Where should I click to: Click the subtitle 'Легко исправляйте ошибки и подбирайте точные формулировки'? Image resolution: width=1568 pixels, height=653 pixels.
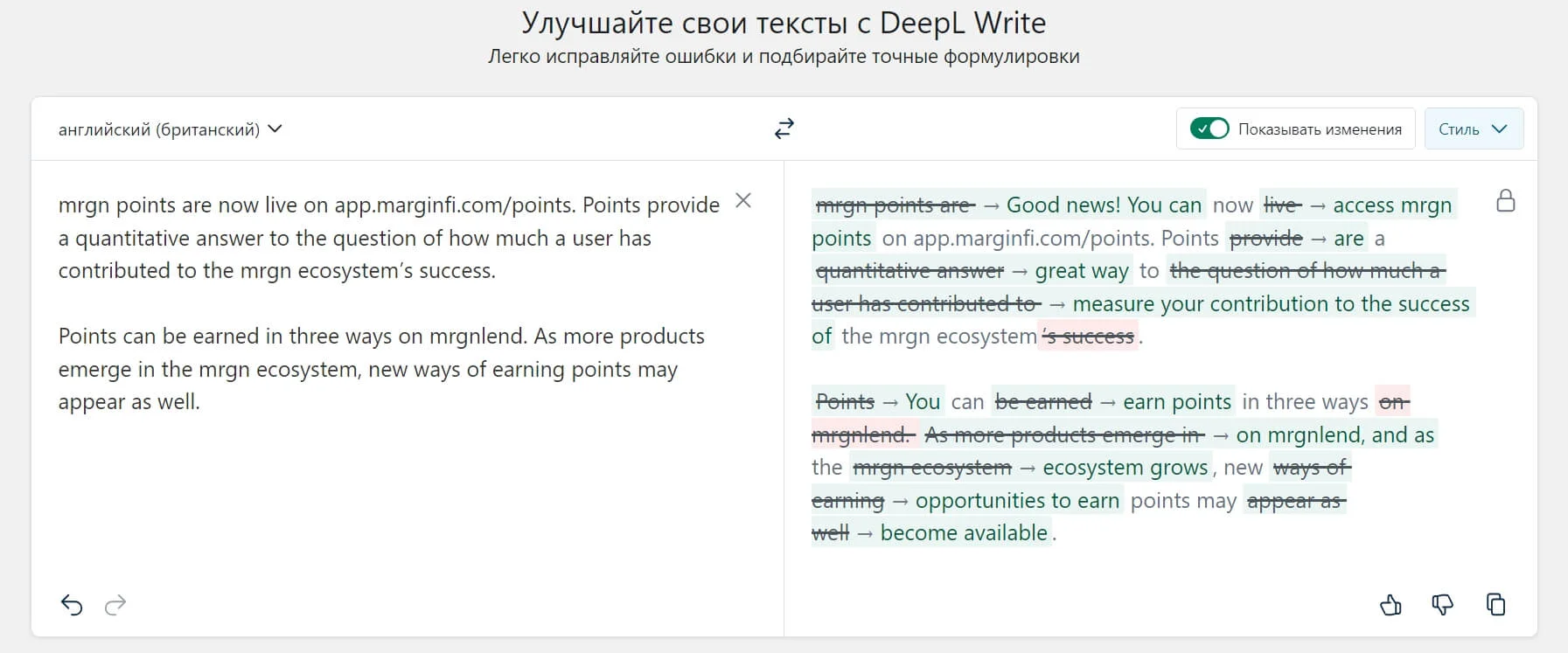(784, 57)
